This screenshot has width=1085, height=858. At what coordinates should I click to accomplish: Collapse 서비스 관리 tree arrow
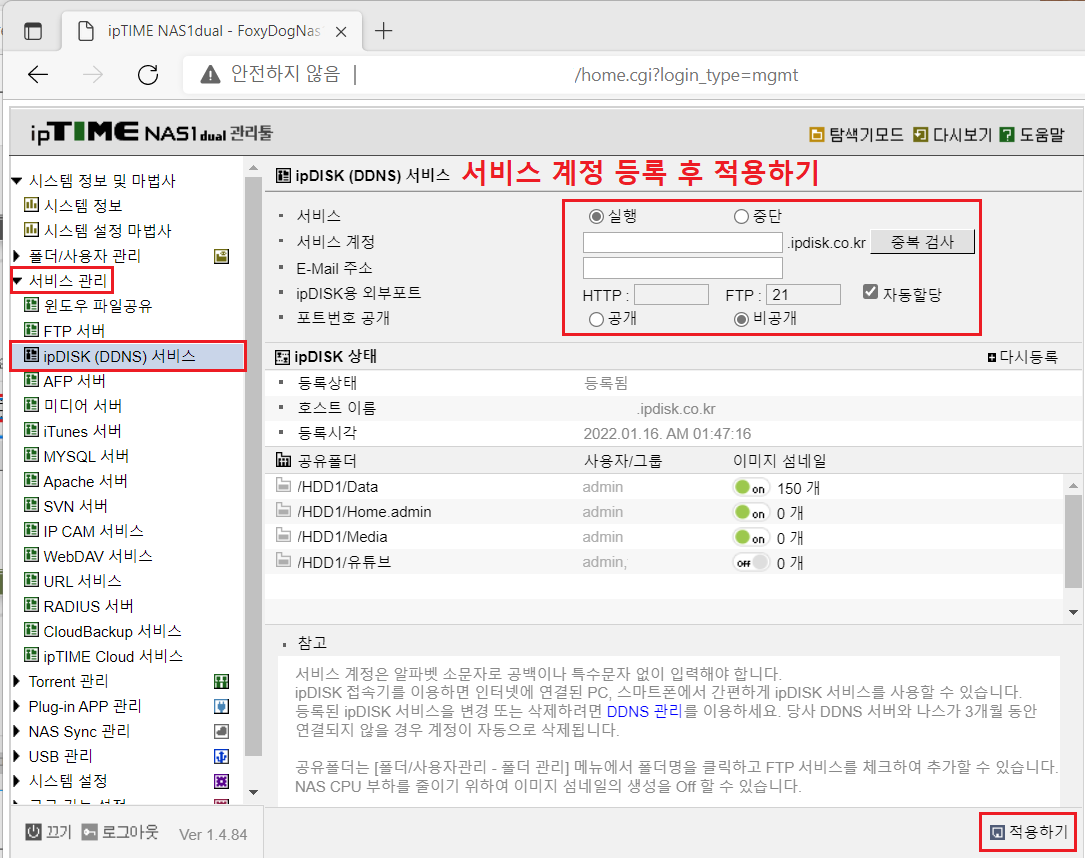17,281
